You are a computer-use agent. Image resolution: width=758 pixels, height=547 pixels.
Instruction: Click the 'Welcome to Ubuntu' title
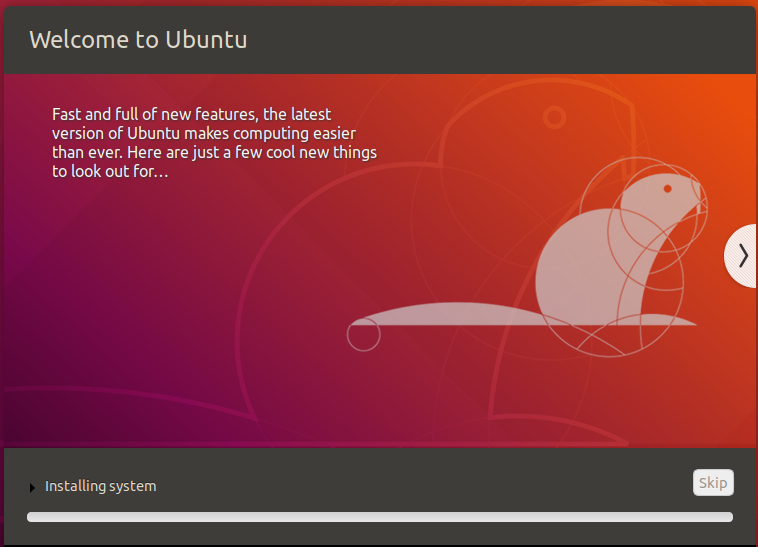138,40
